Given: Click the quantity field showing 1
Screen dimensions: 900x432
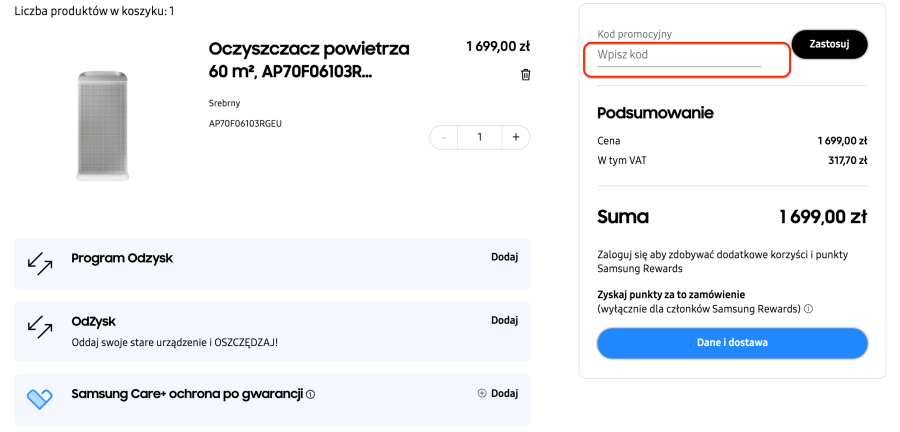Looking at the screenshot, I should [480, 138].
